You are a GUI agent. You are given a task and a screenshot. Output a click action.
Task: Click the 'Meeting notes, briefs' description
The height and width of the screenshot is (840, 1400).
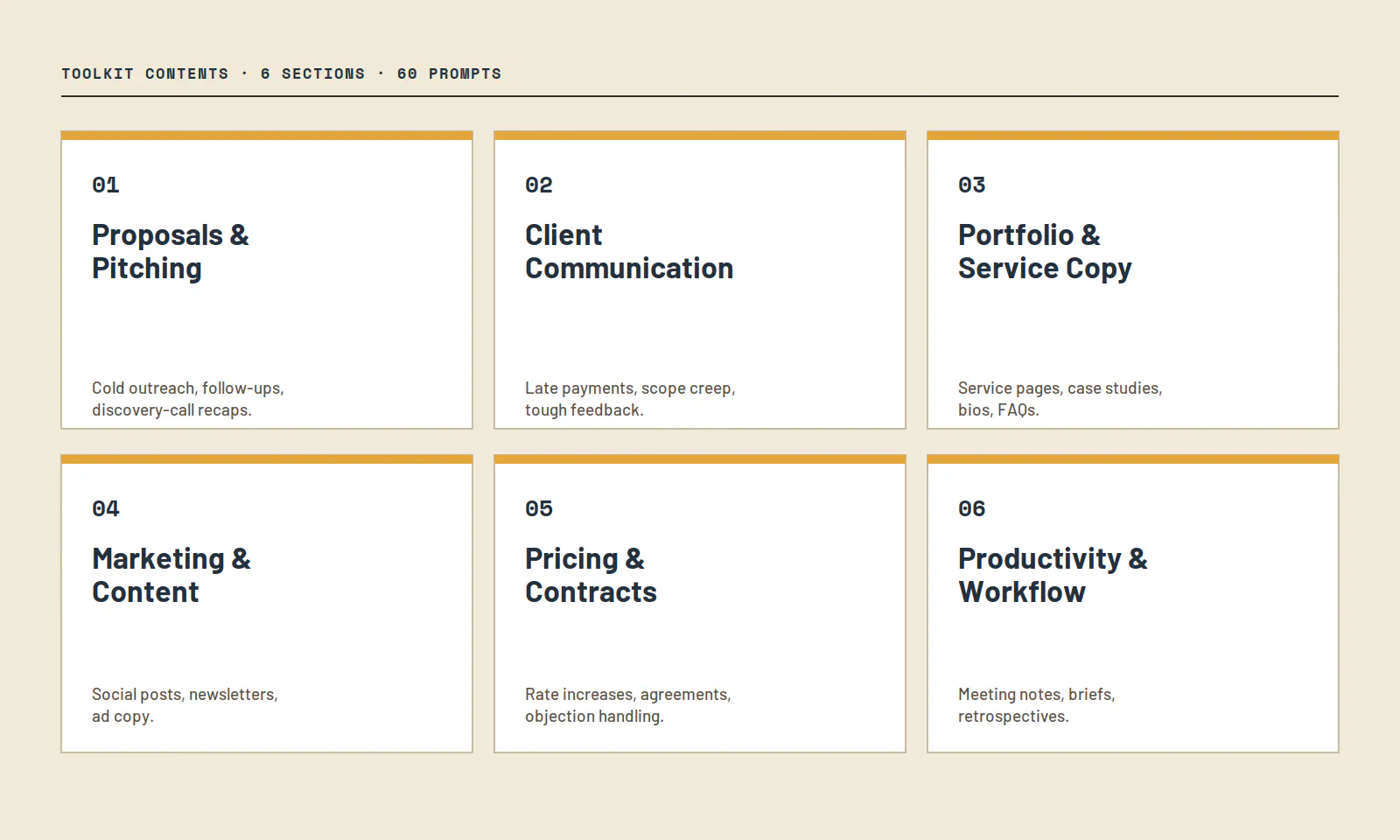pyautogui.click(x=1037, y=705)
